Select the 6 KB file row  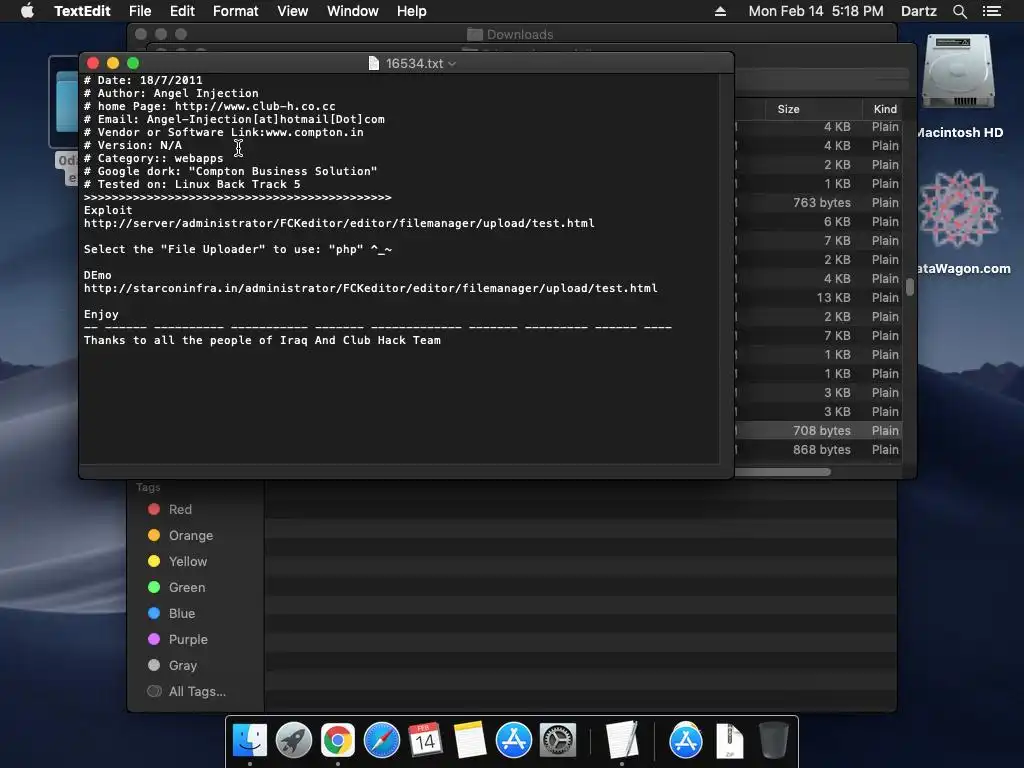click(819, 222)
